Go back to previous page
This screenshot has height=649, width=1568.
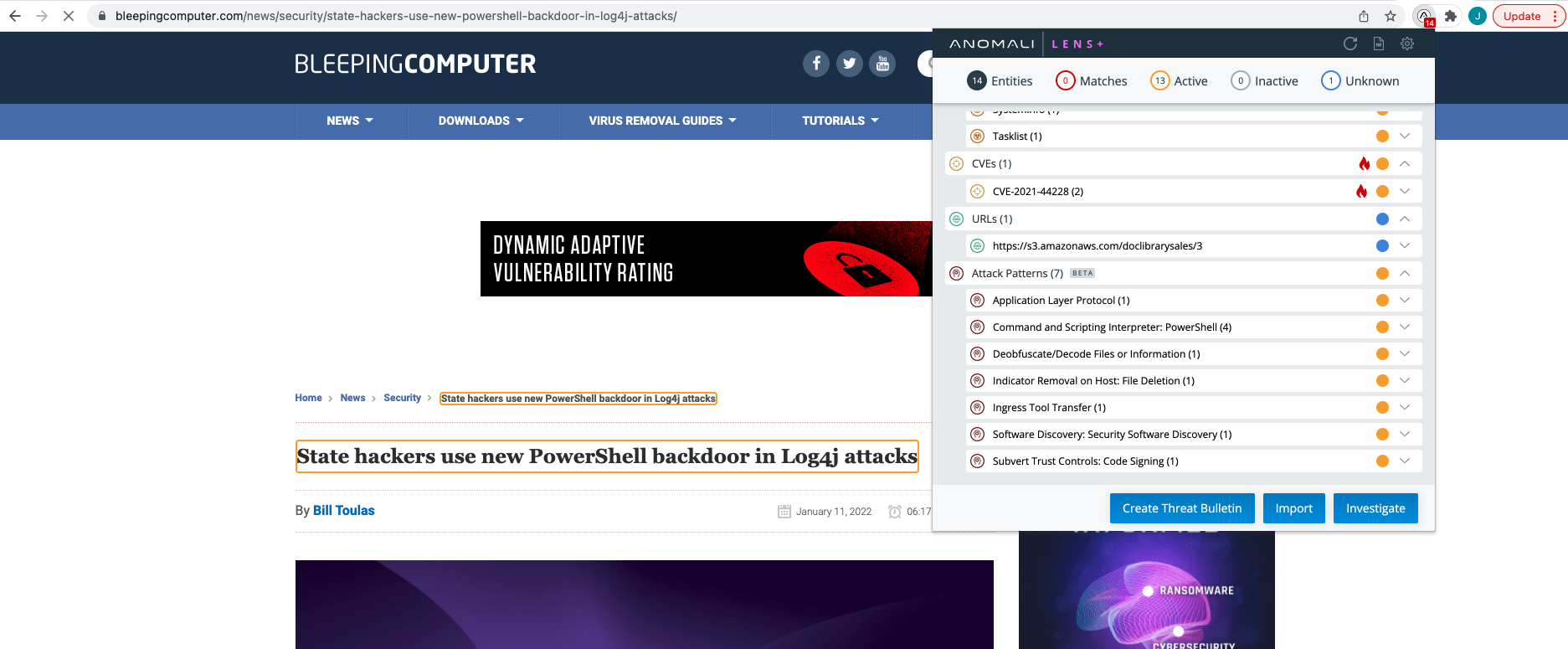click(15, 16)
